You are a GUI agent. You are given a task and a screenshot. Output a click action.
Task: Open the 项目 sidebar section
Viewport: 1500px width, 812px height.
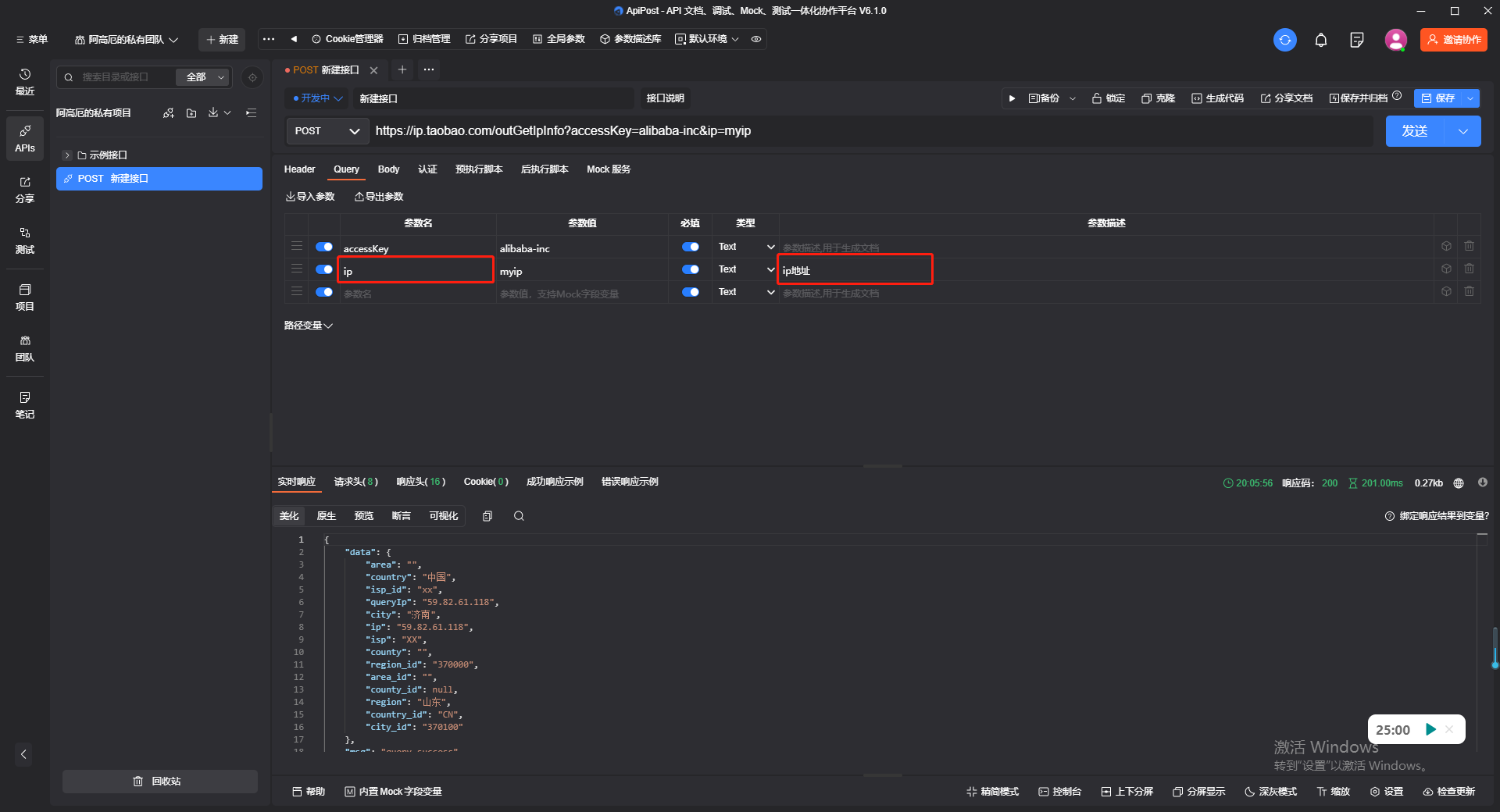[25, 297]
